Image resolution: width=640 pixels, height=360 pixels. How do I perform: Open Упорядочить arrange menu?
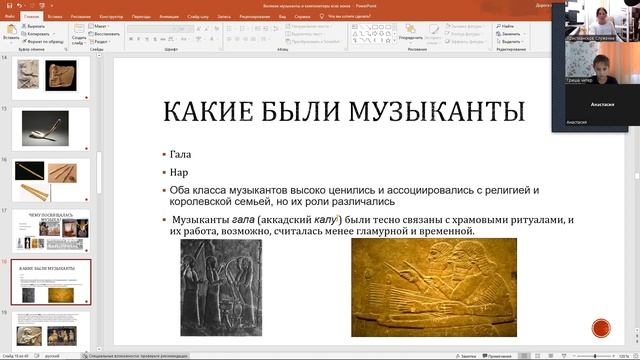pyautogui.click(x=410, y=33)
